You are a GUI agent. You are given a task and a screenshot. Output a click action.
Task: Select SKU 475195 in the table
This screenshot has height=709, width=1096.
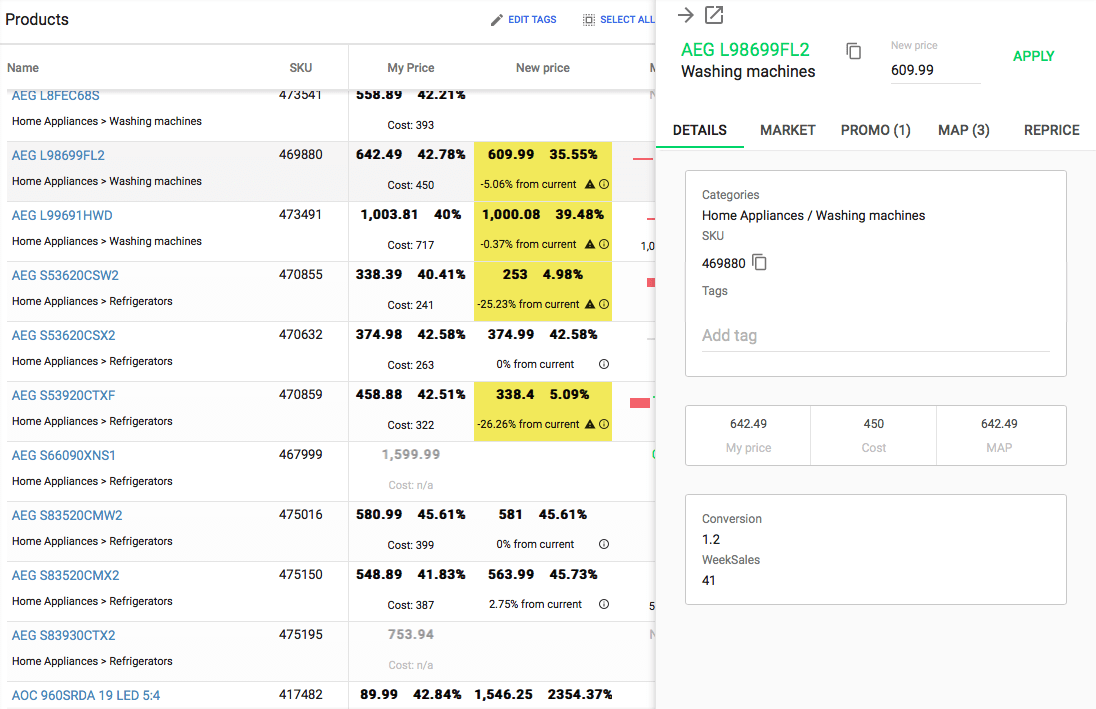click(x=301, y=635)
